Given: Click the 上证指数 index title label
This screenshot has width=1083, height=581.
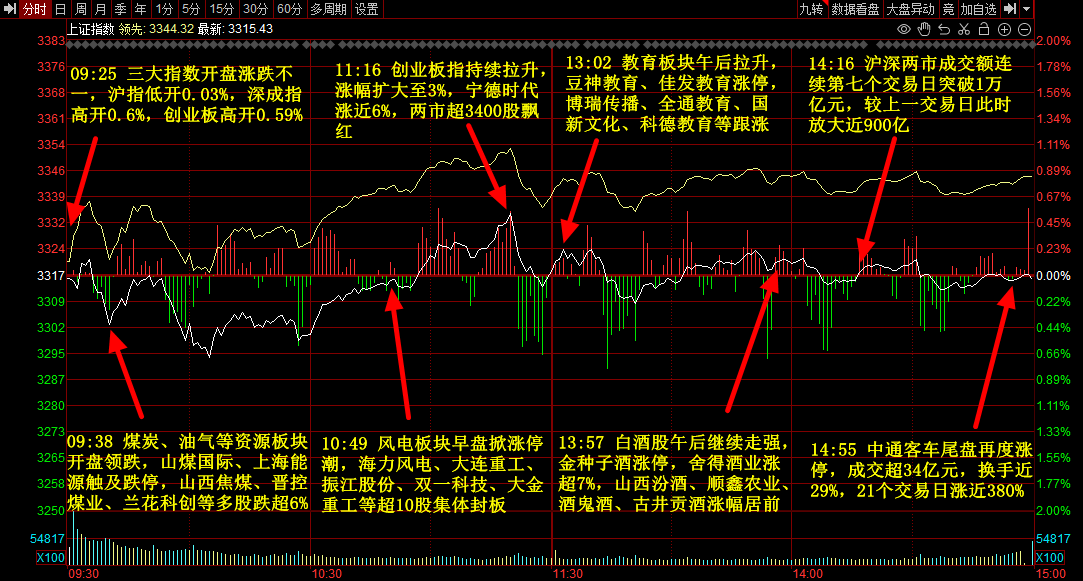Looking at the screenshot, I should (91, 28).
